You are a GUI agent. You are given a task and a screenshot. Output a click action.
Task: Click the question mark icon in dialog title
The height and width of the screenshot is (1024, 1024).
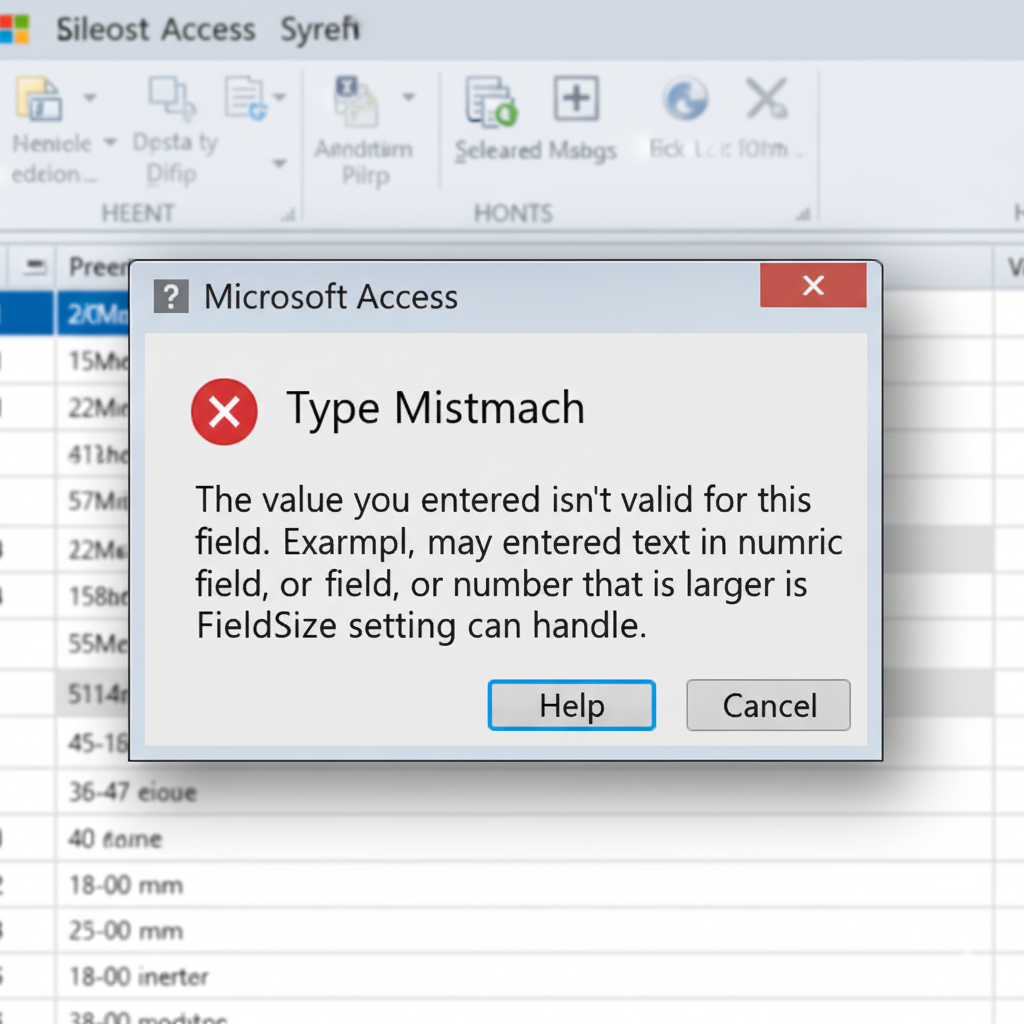(x=171, y=297)
